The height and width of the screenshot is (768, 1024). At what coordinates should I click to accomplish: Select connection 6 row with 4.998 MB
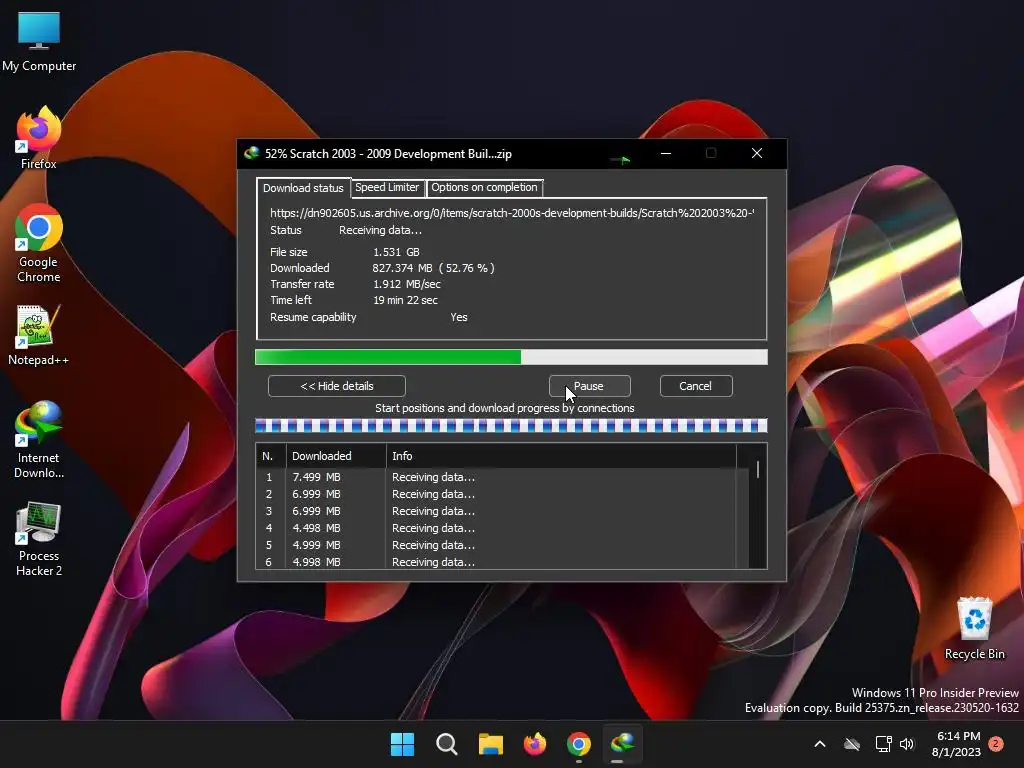coord(503,562)
